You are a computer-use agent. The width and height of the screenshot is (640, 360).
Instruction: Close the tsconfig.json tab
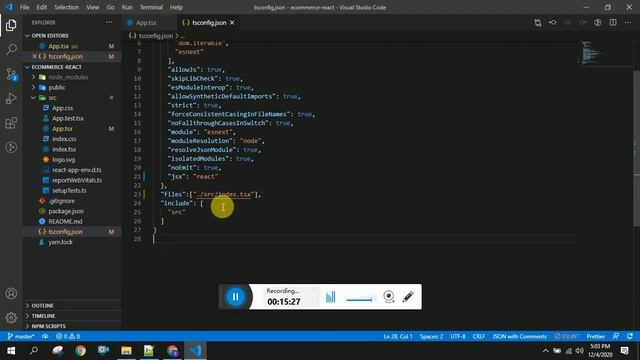pyautogui.click(x=232, y=23)
